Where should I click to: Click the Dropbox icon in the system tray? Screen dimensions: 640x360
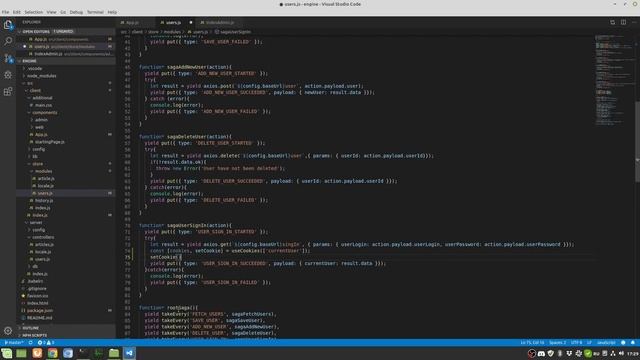coord(569,353)
